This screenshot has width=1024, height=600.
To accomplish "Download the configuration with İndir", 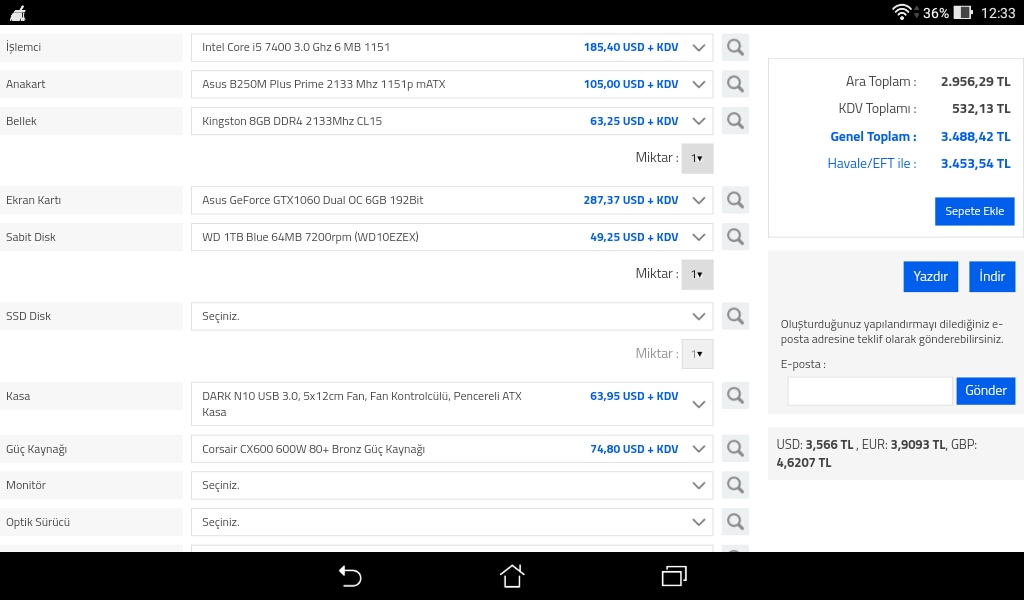I will [992, 277].
